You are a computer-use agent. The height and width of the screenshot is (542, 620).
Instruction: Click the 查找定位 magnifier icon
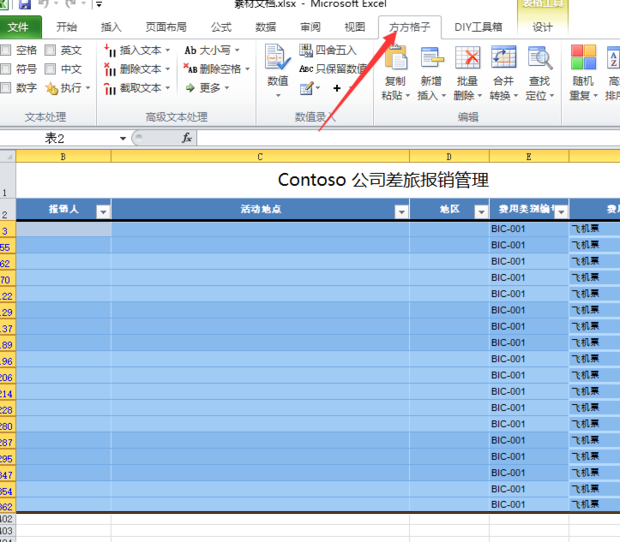pos(540,58)
